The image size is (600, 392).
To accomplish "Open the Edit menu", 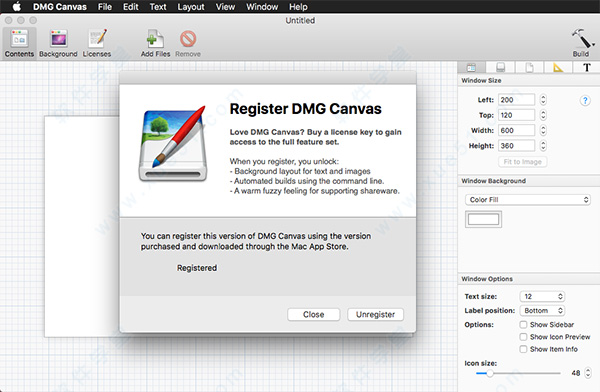I will point(130,7).
